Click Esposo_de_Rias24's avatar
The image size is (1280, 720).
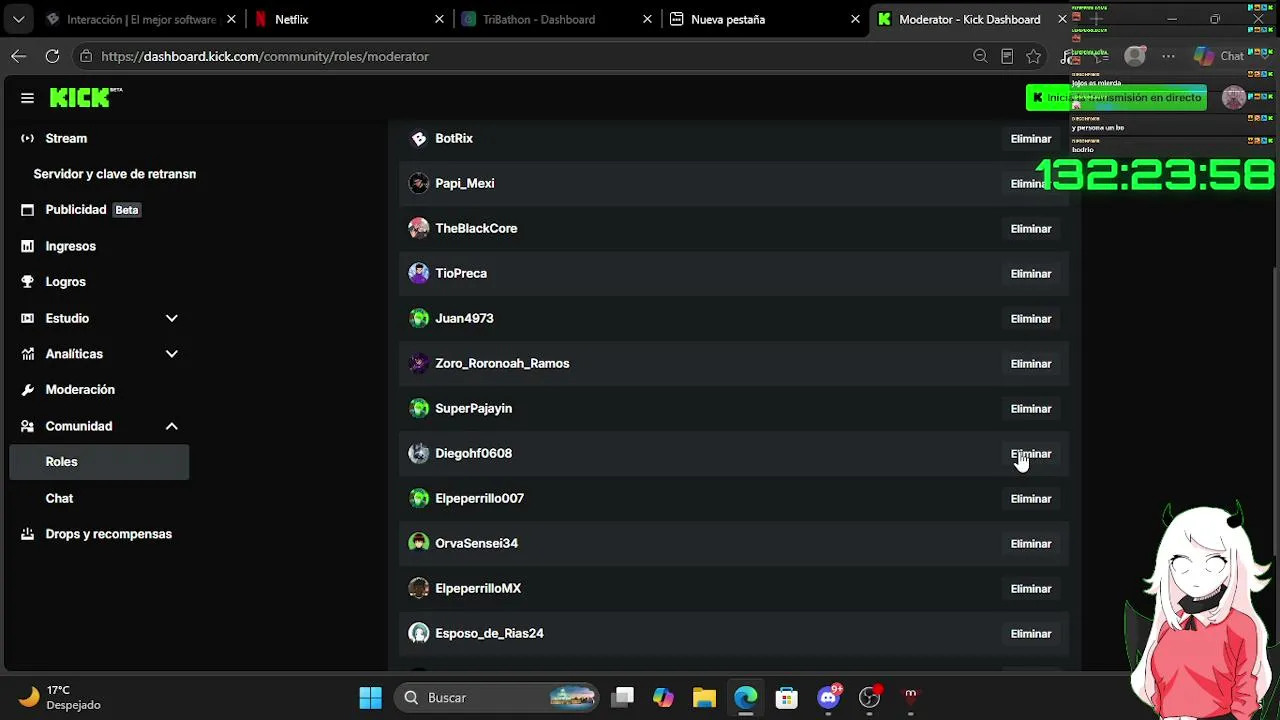click(419, 633)
